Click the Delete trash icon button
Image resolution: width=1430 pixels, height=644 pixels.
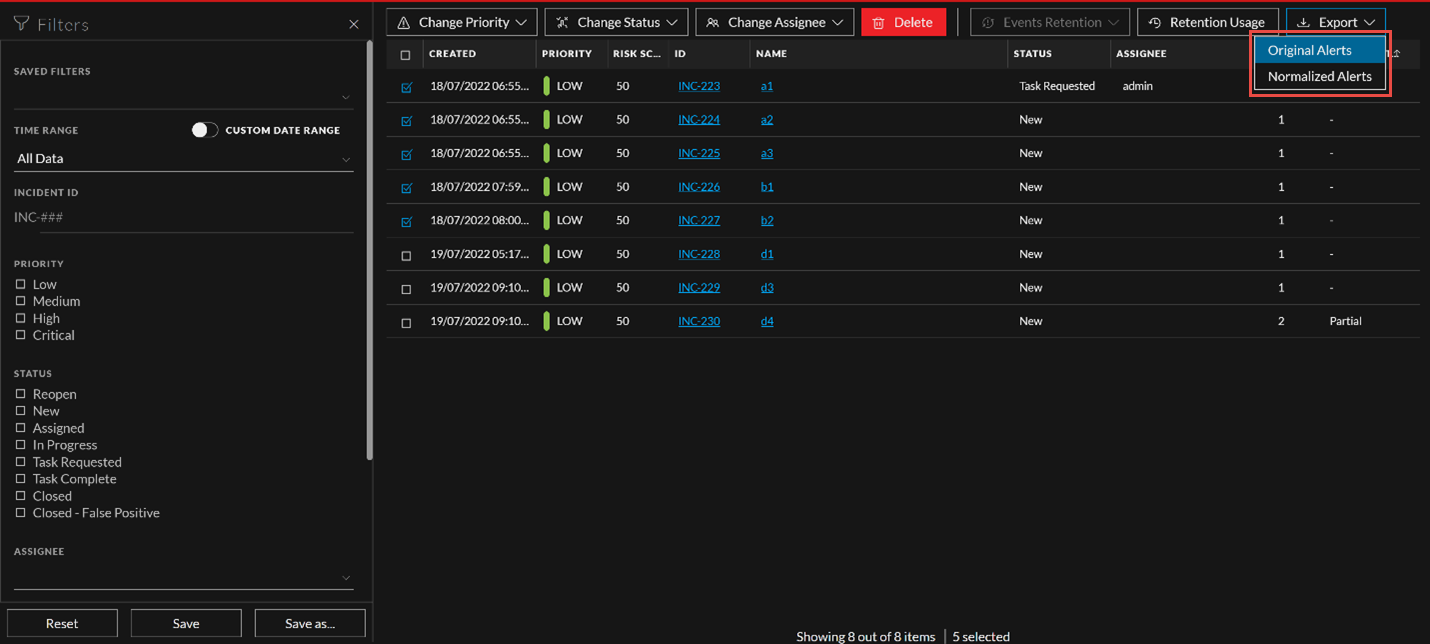click(x=879, y=22)
